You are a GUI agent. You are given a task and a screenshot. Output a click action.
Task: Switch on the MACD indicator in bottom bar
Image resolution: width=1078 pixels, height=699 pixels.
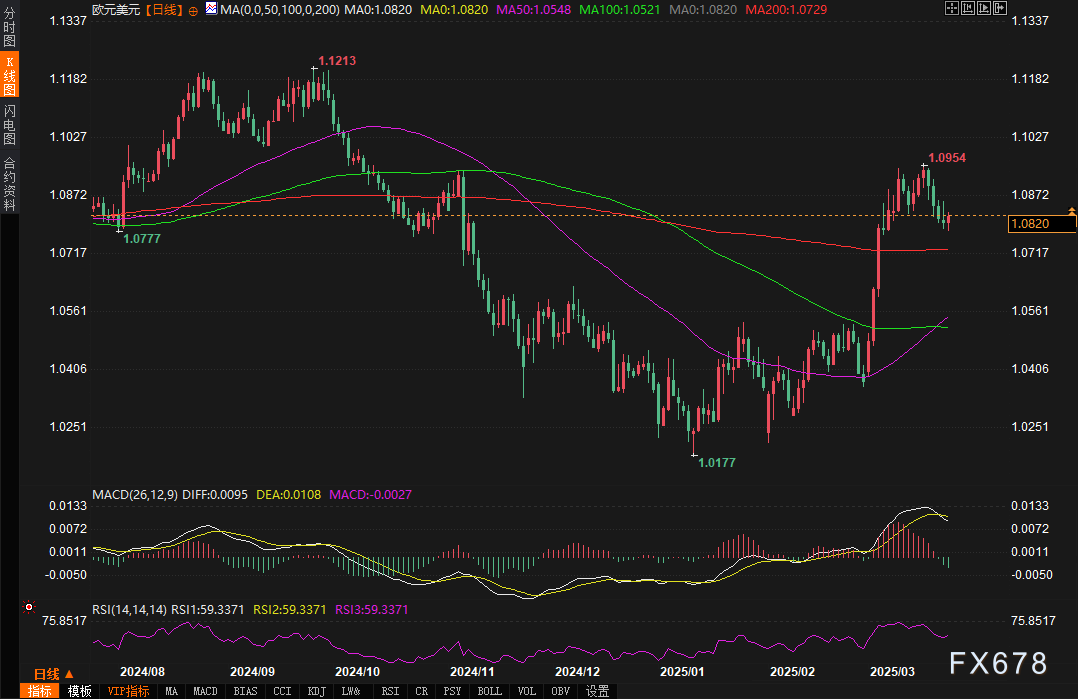click(205, 691)
